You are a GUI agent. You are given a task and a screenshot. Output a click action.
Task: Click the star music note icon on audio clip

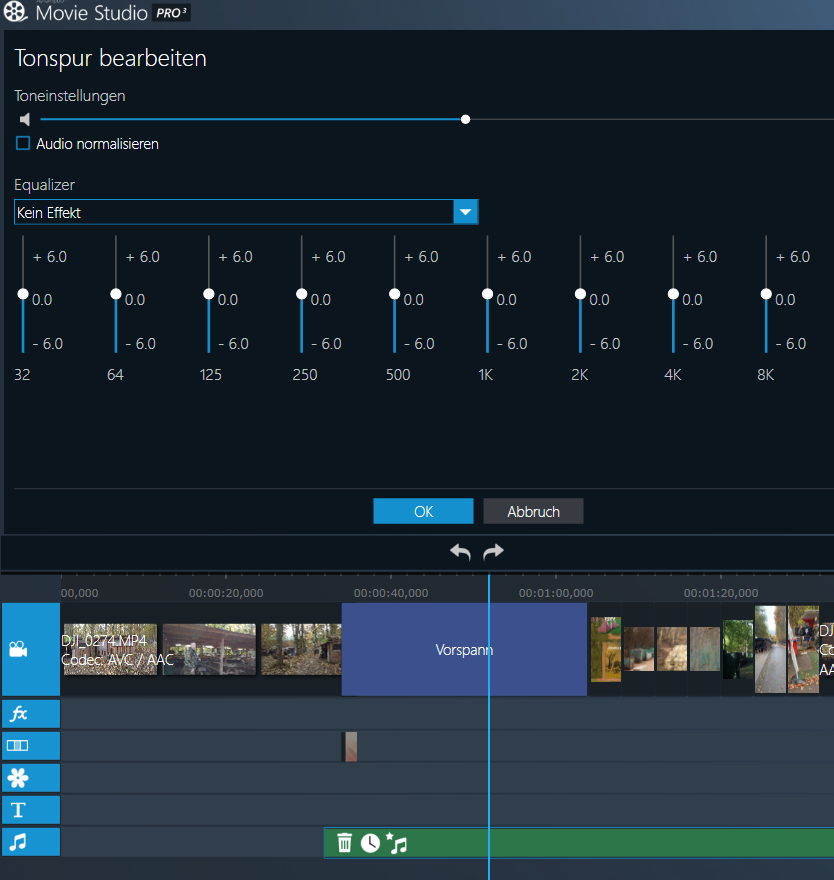click(397, 843)
